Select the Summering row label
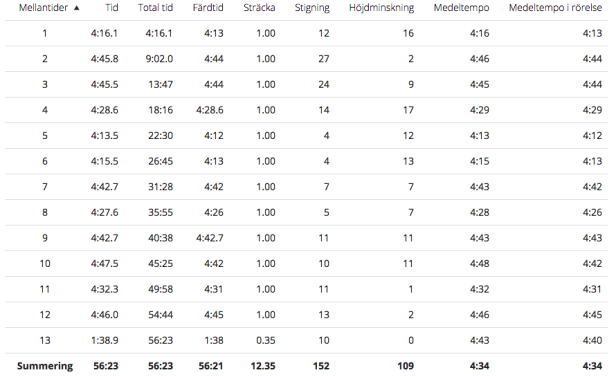 point(45,366)
